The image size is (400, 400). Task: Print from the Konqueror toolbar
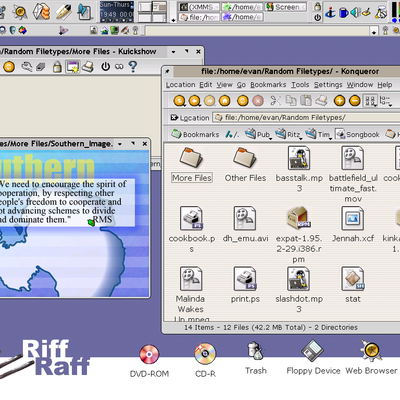point(321,101)
